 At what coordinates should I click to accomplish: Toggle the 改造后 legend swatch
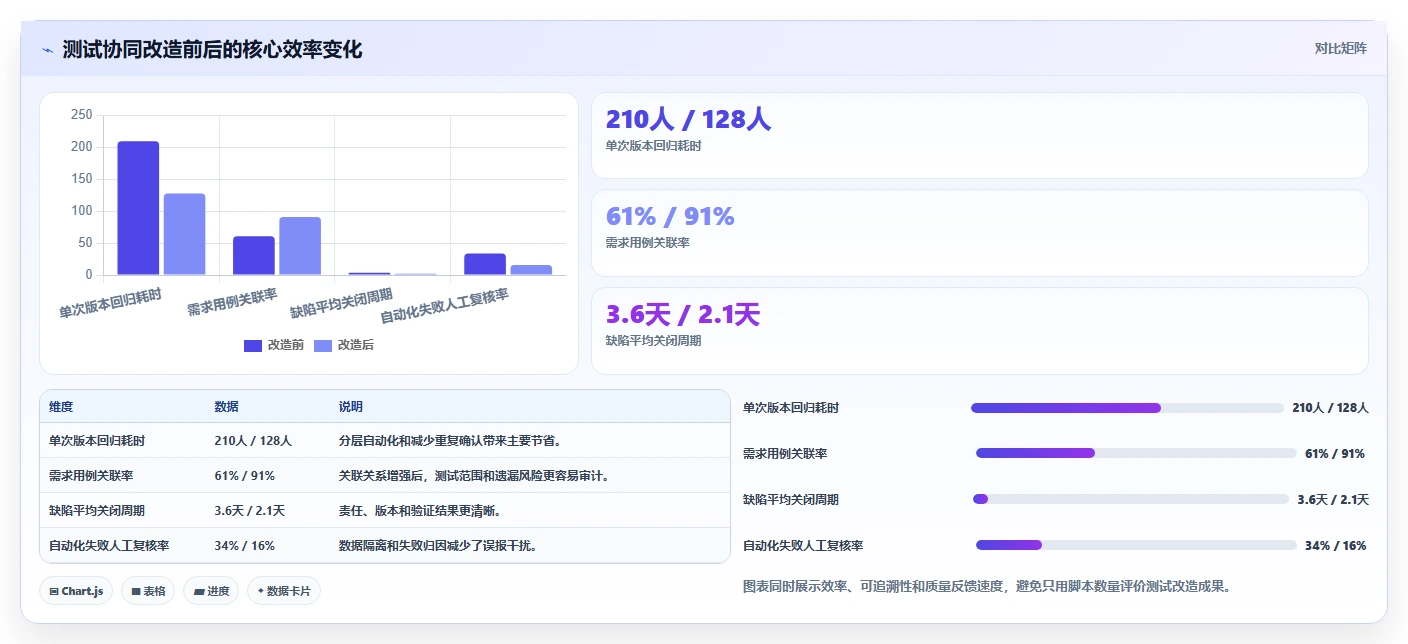[323, 345]
